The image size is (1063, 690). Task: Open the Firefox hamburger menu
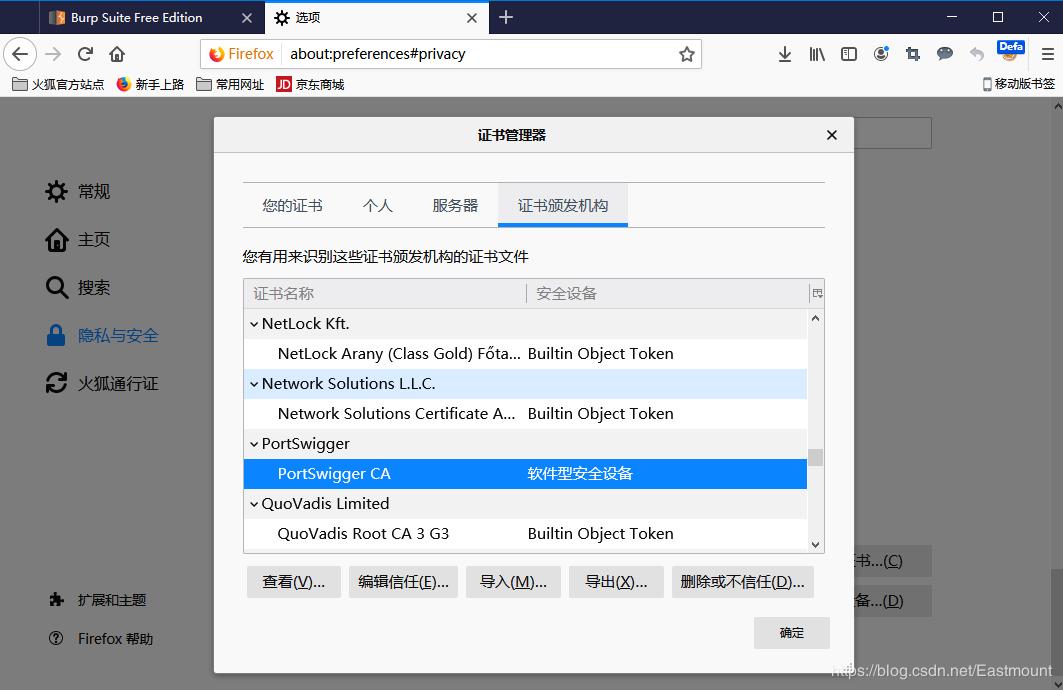1046,54
